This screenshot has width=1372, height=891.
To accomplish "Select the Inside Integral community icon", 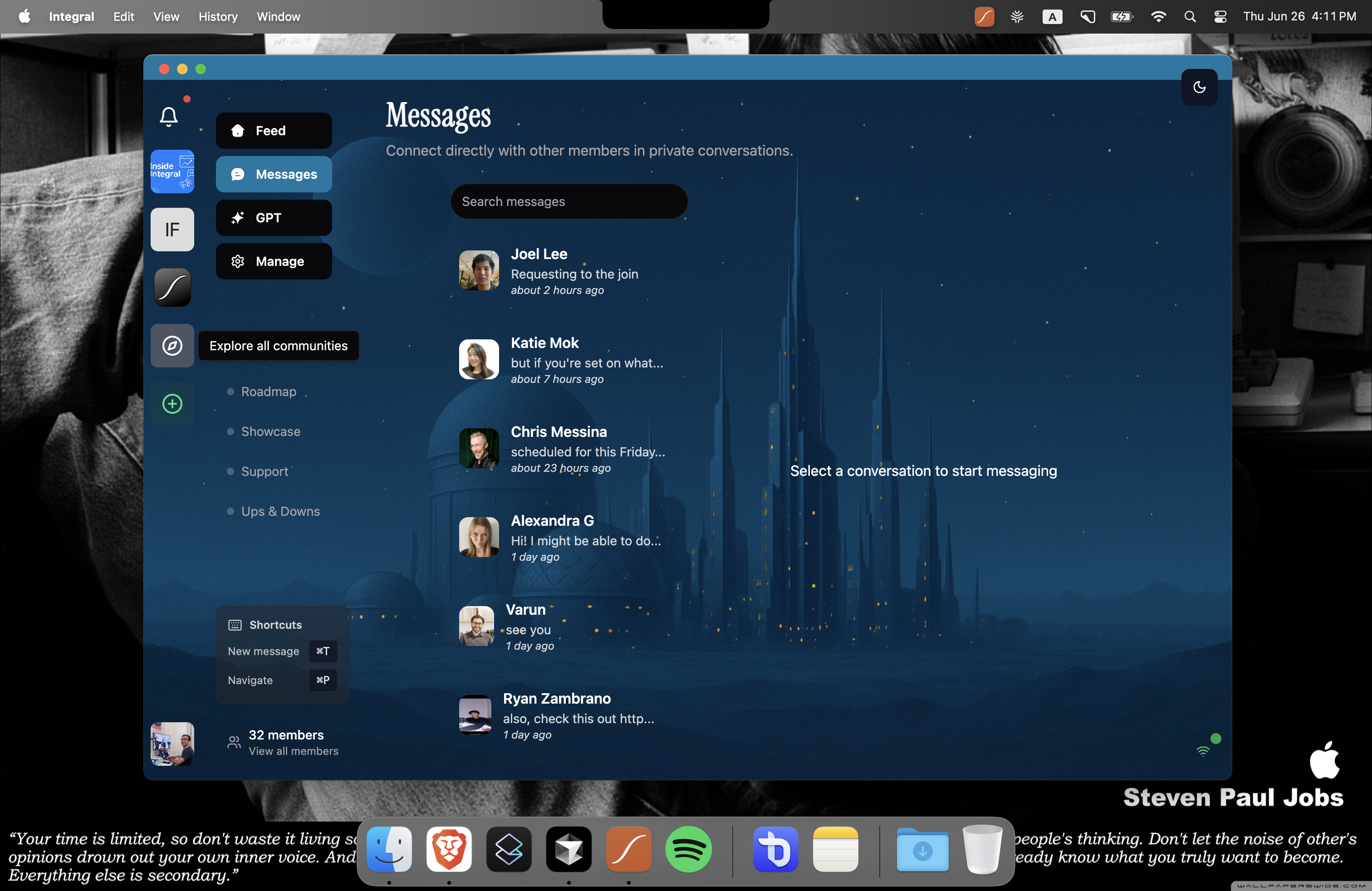I will pyautogui.click(x=172, y=171).
